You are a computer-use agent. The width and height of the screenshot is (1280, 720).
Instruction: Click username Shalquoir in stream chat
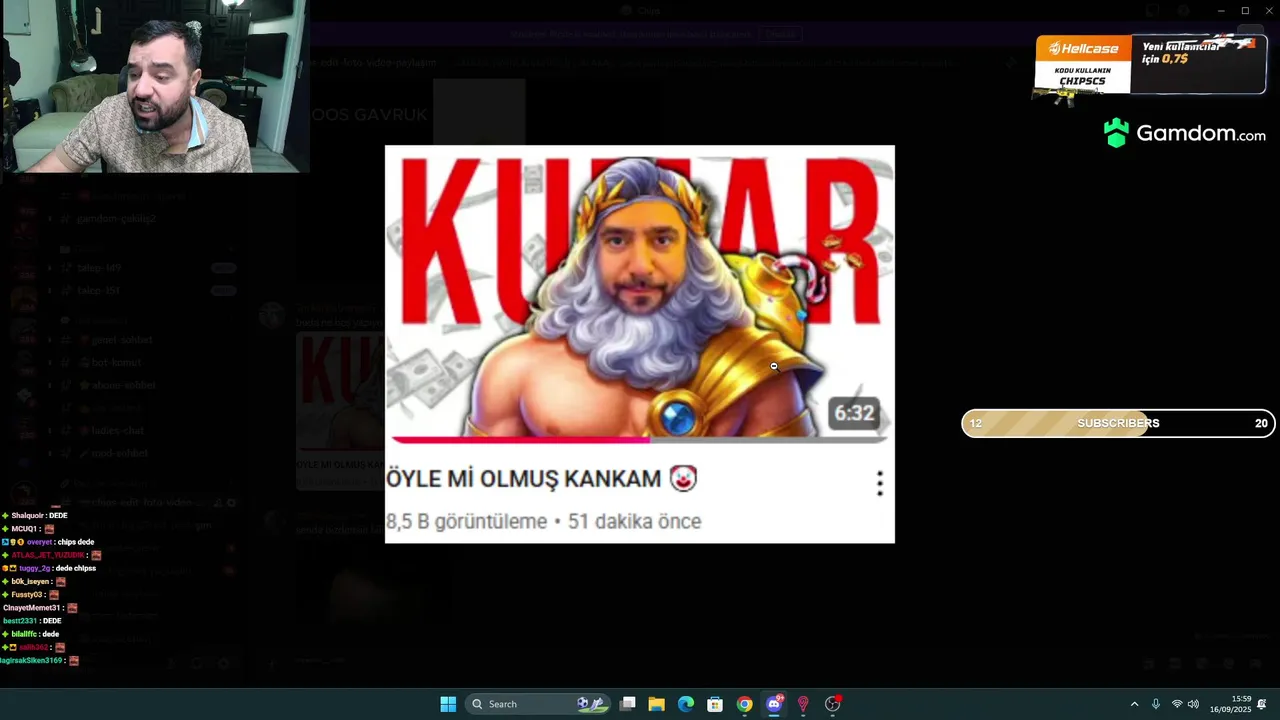(28, 516)
